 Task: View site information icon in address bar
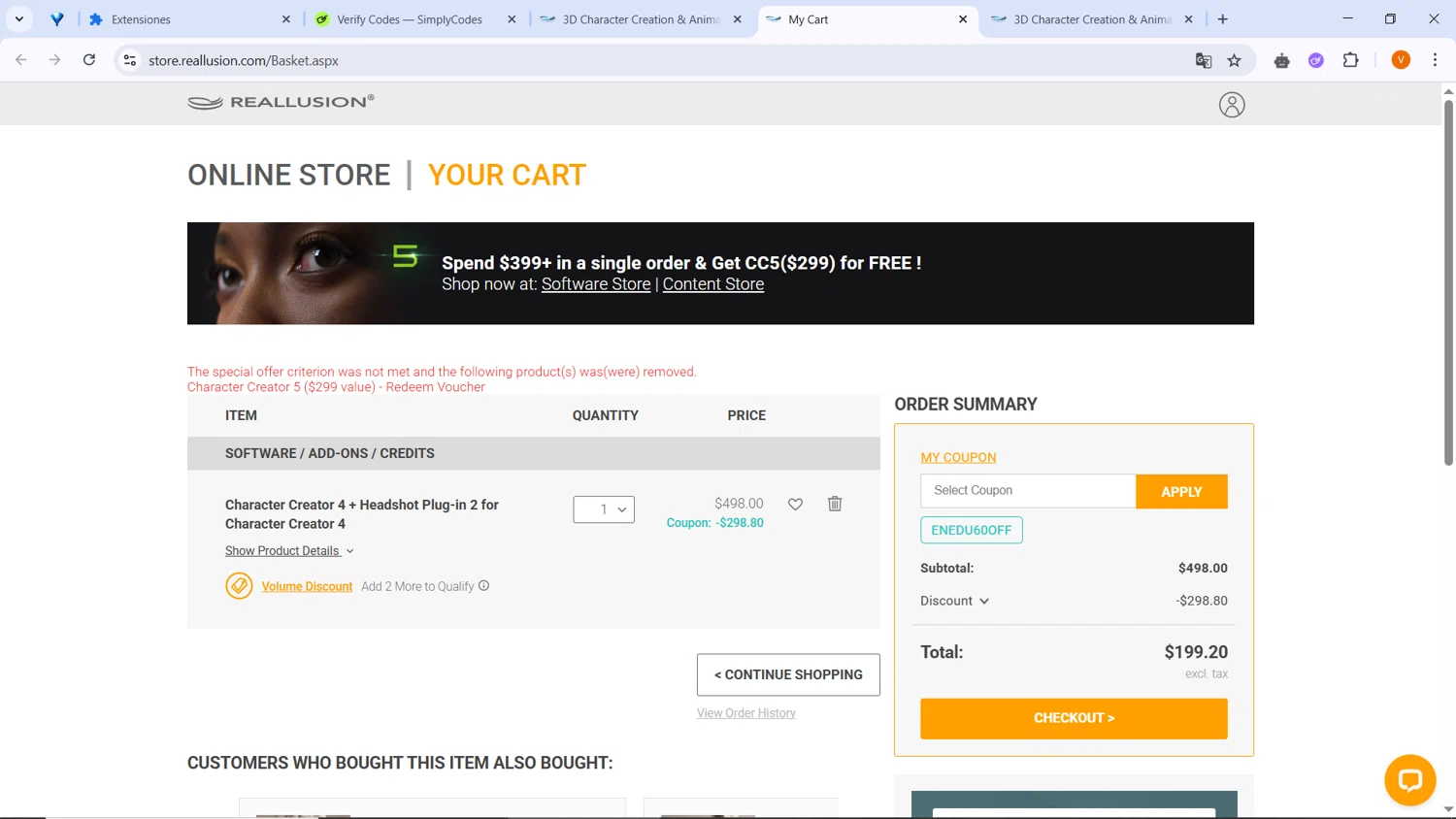[129, 60]
